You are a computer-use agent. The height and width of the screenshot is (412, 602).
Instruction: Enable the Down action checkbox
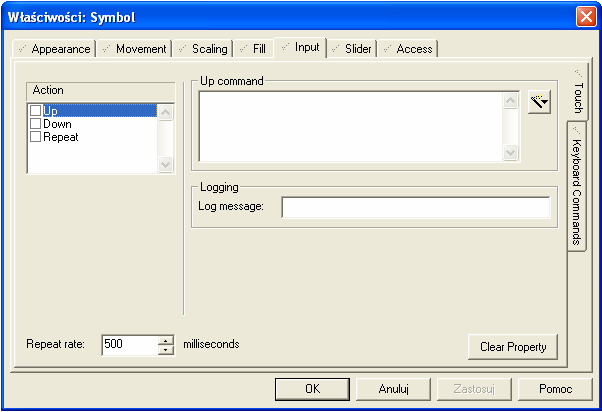tap(36, 124)
